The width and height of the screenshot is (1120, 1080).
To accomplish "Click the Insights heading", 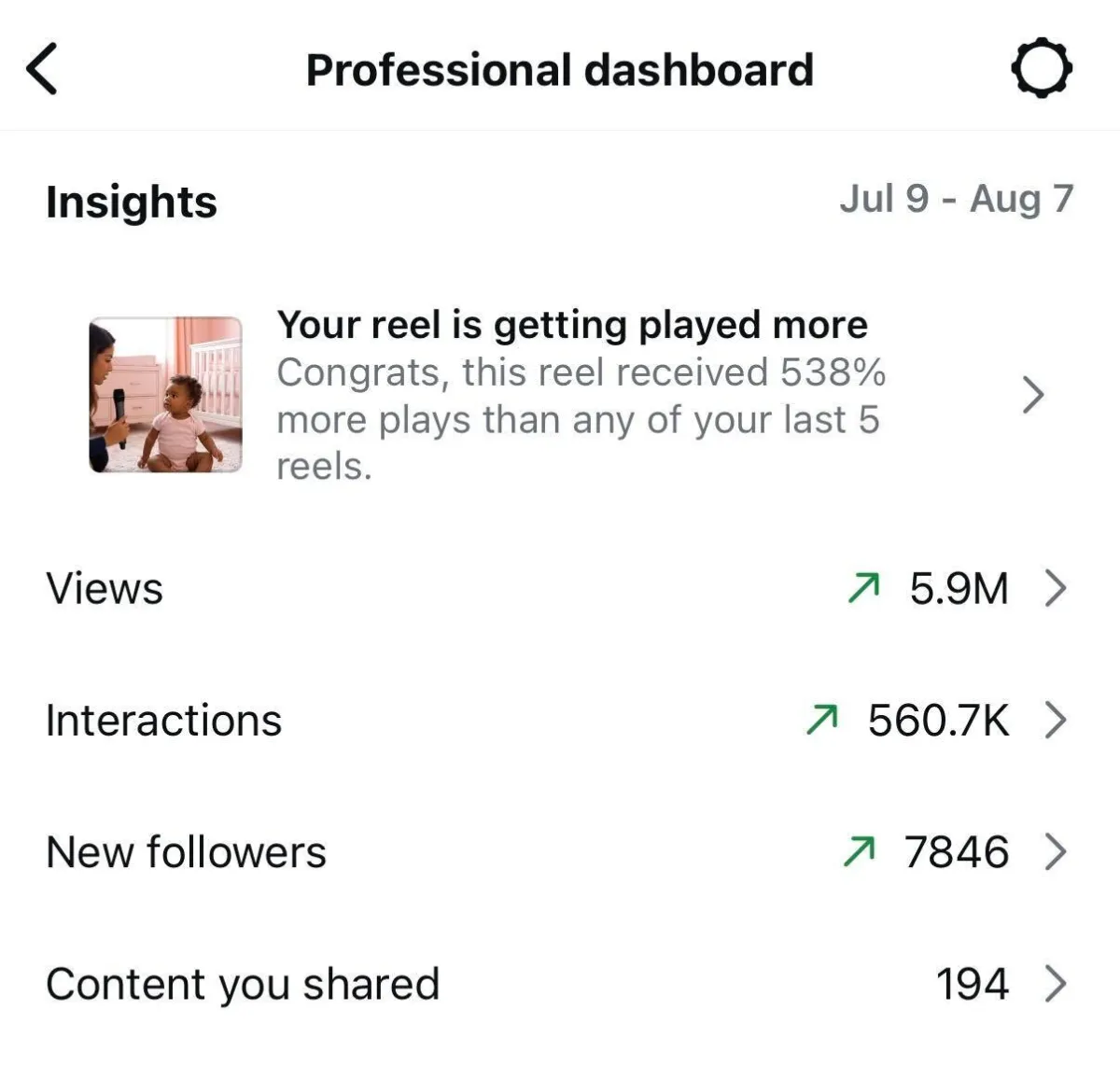I will click(x=132, y=203).
